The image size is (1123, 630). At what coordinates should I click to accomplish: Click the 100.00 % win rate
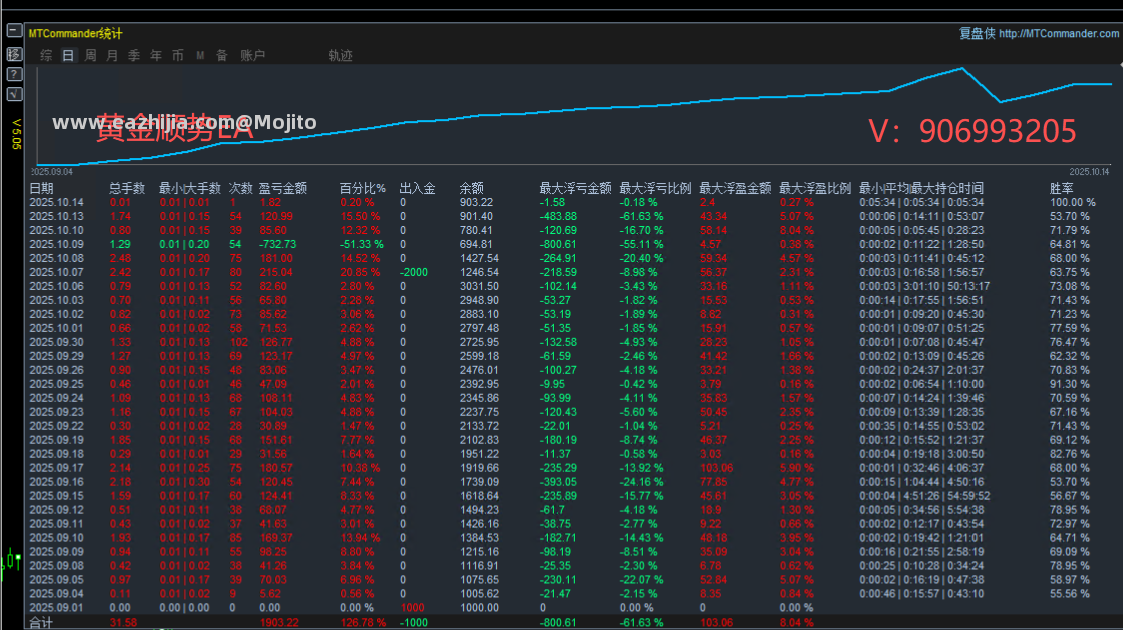(x=1072, y=203)
